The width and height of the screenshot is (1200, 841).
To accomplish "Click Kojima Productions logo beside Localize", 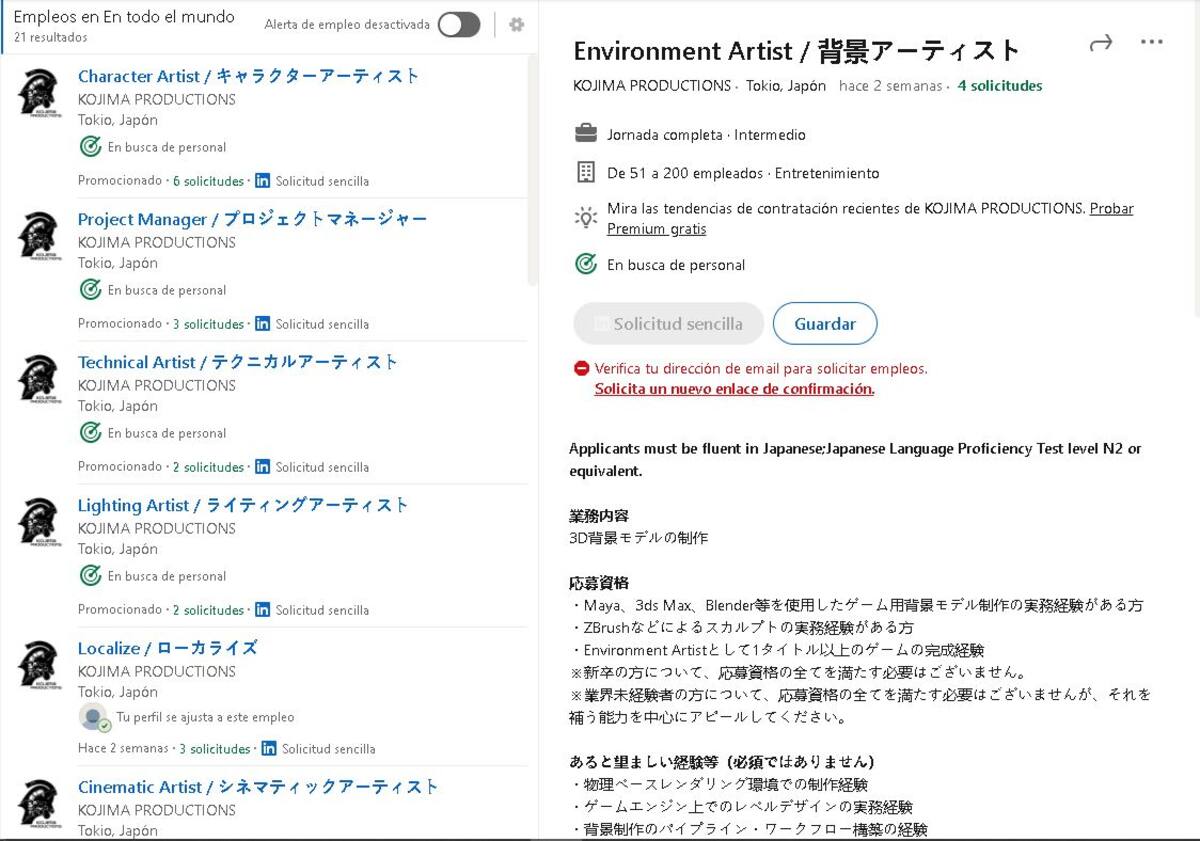I will 39,665.
